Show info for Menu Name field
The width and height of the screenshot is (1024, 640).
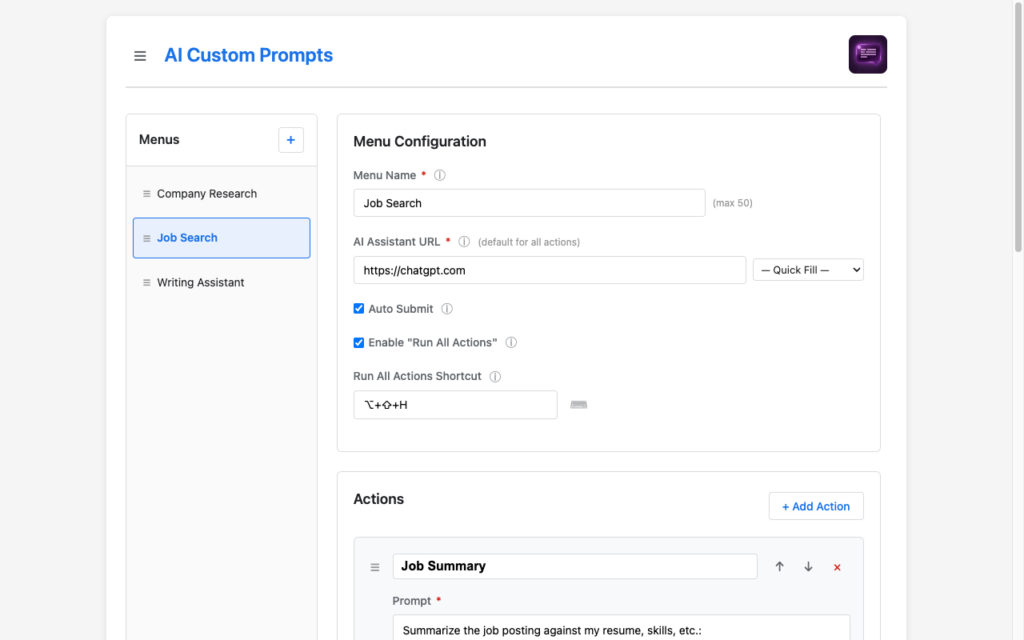pyautogui.click(x=440, y=175)
